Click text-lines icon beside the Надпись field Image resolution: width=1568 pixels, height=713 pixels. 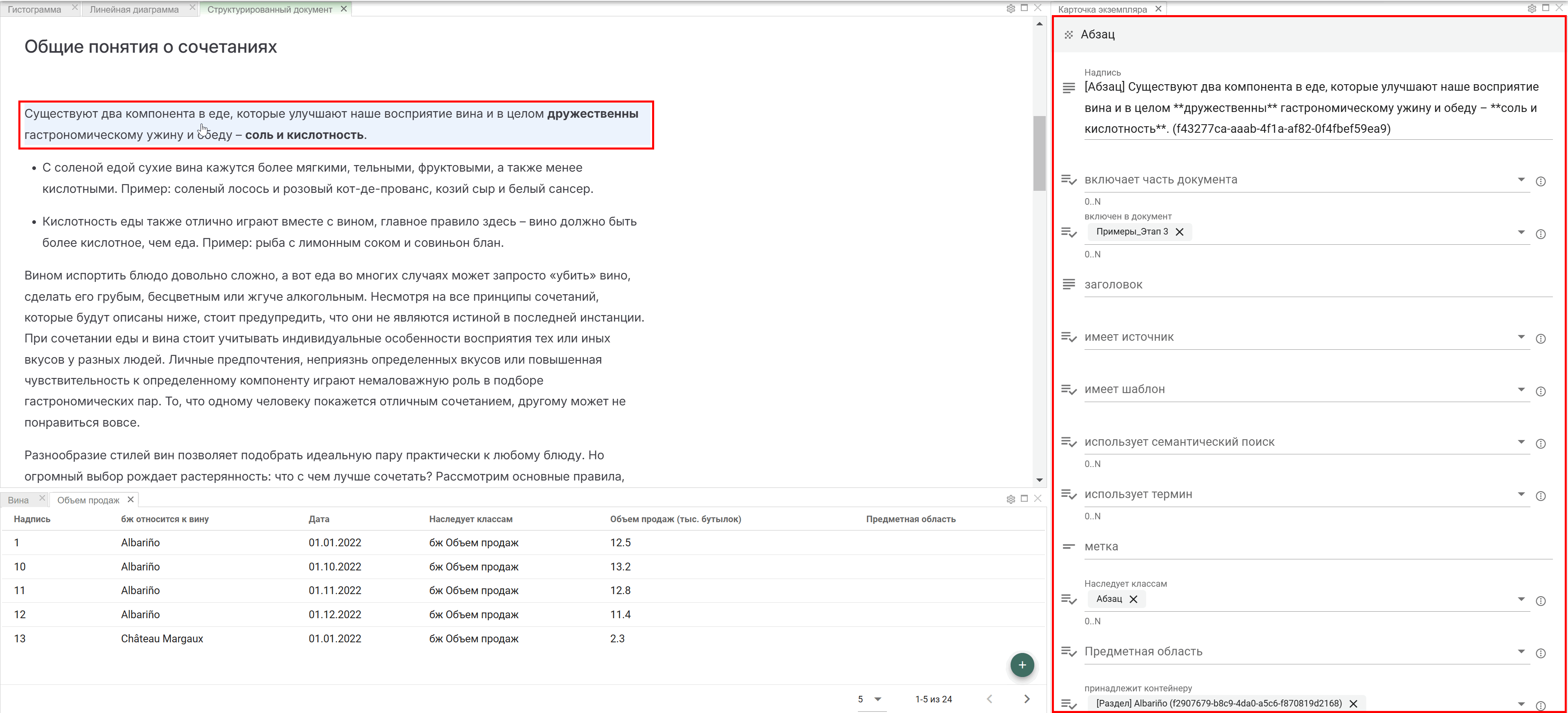[1068, 88]
